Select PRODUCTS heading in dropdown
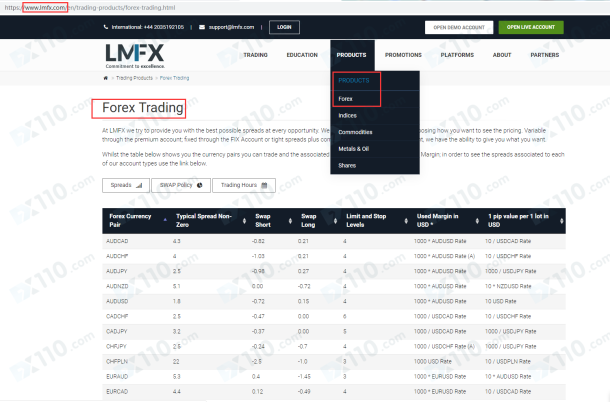This screenshot has width=610, height=402. click(x=354, y=81)
